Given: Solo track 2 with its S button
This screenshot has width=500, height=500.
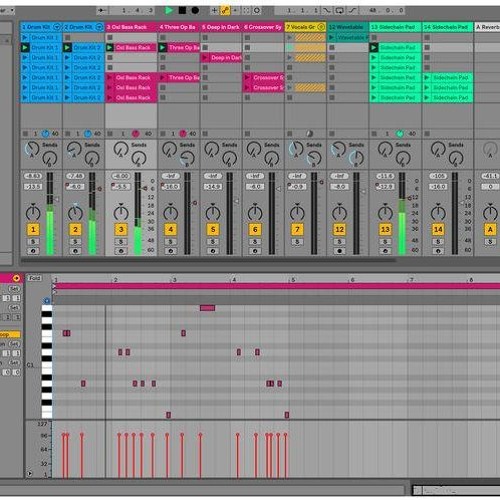Looking at the screenshot, I should (75, 242).
